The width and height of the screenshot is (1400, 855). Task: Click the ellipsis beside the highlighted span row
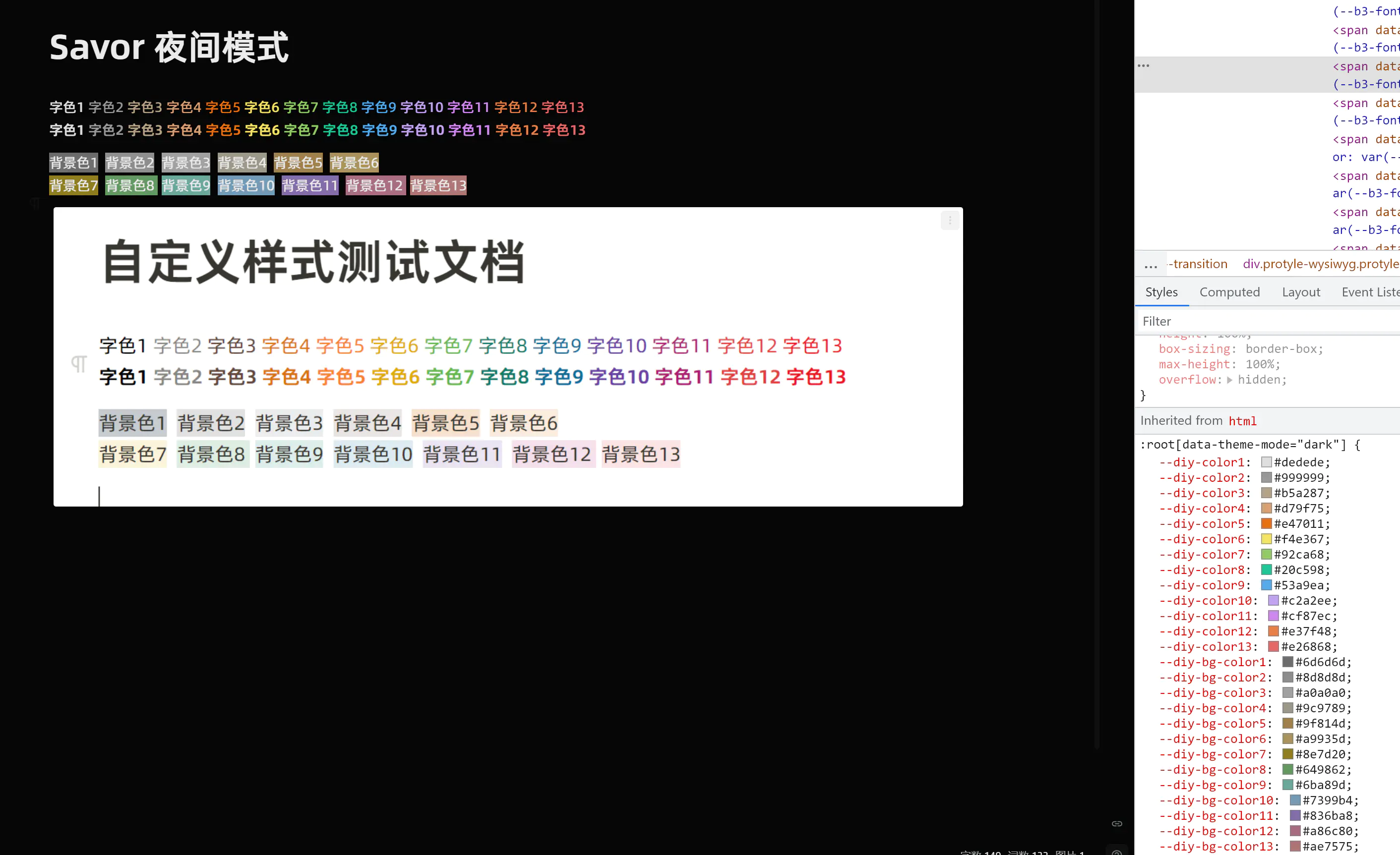pos(1143,66)
